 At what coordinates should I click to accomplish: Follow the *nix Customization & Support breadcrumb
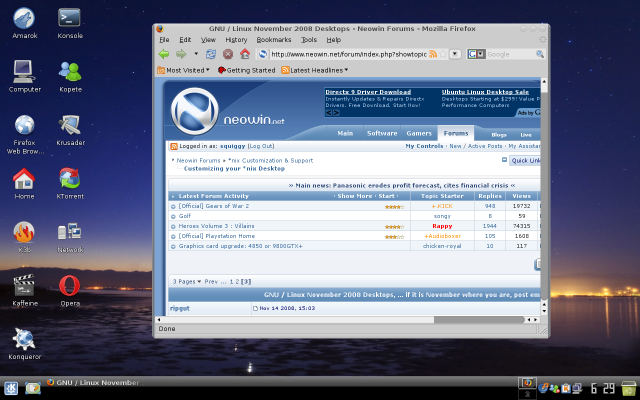(x=271, y=160)
